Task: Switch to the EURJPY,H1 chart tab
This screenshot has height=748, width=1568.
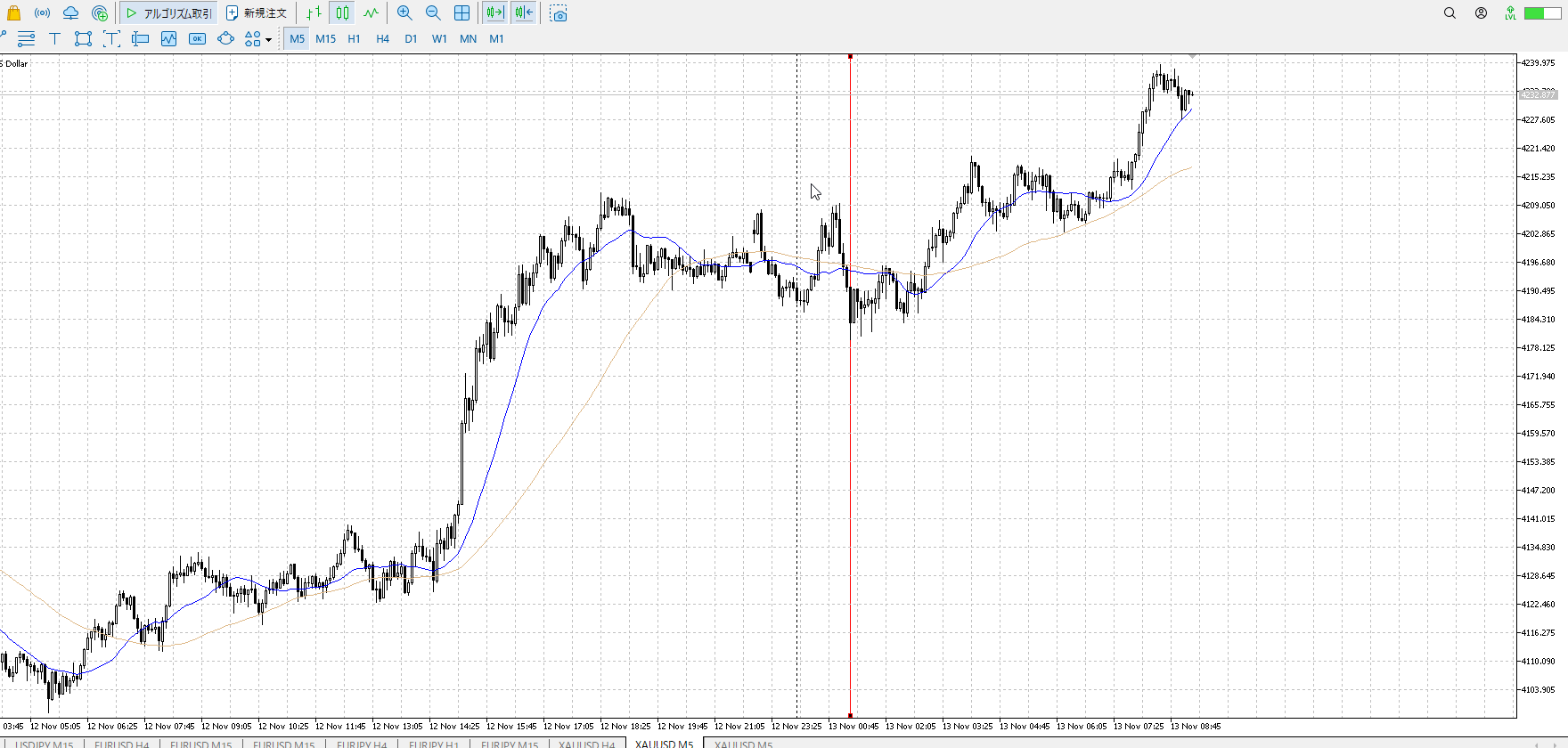Action: pyautogui.click(x=434, y=744)
